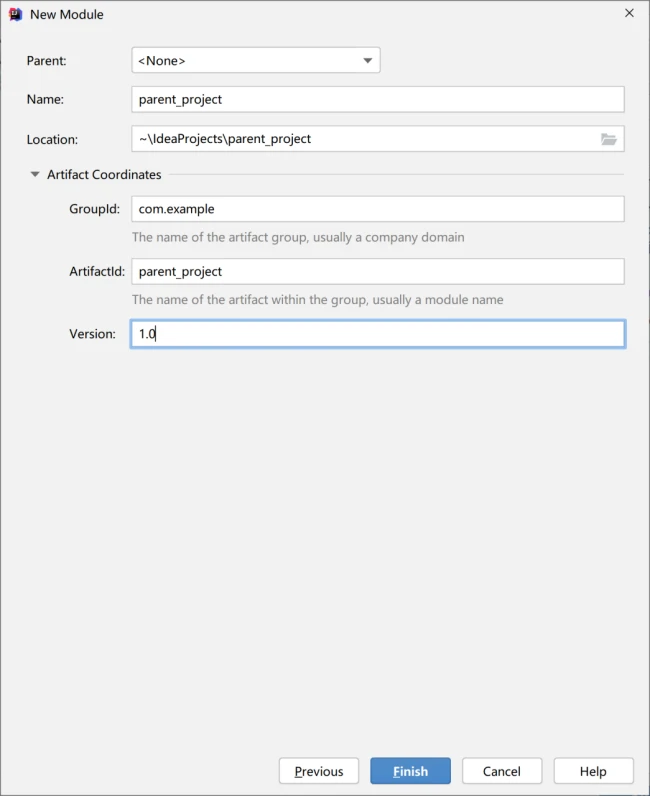The height and width of the screenshot is (796, 650).
Task: Click the Finish button
Action: coord(410,771)
